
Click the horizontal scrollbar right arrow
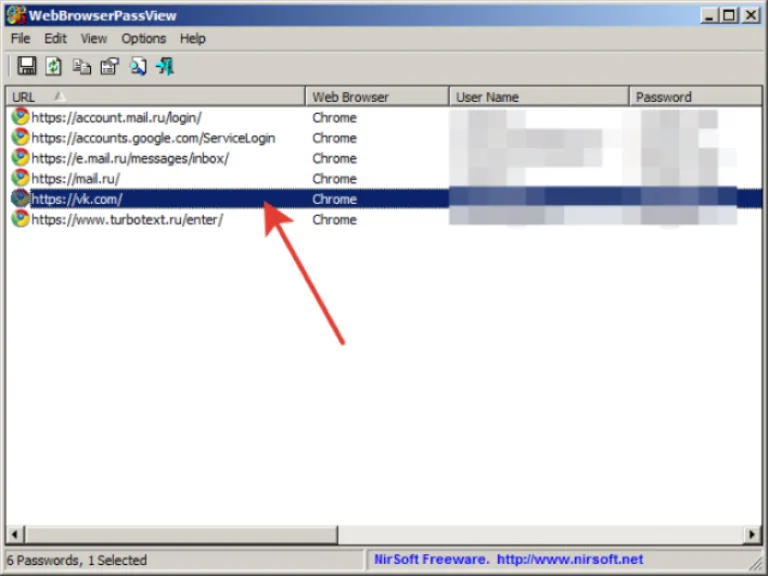pos(752,534)
